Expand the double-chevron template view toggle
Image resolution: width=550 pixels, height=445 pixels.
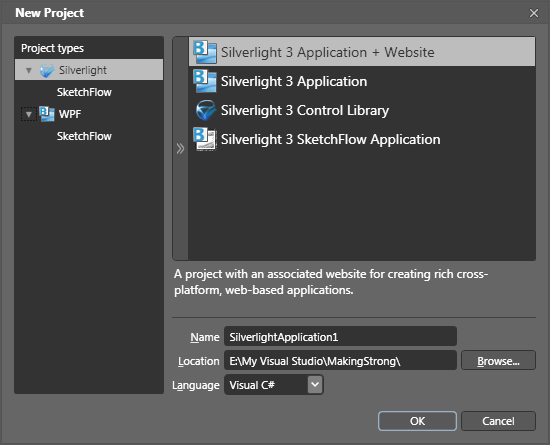tap(180, 149)
